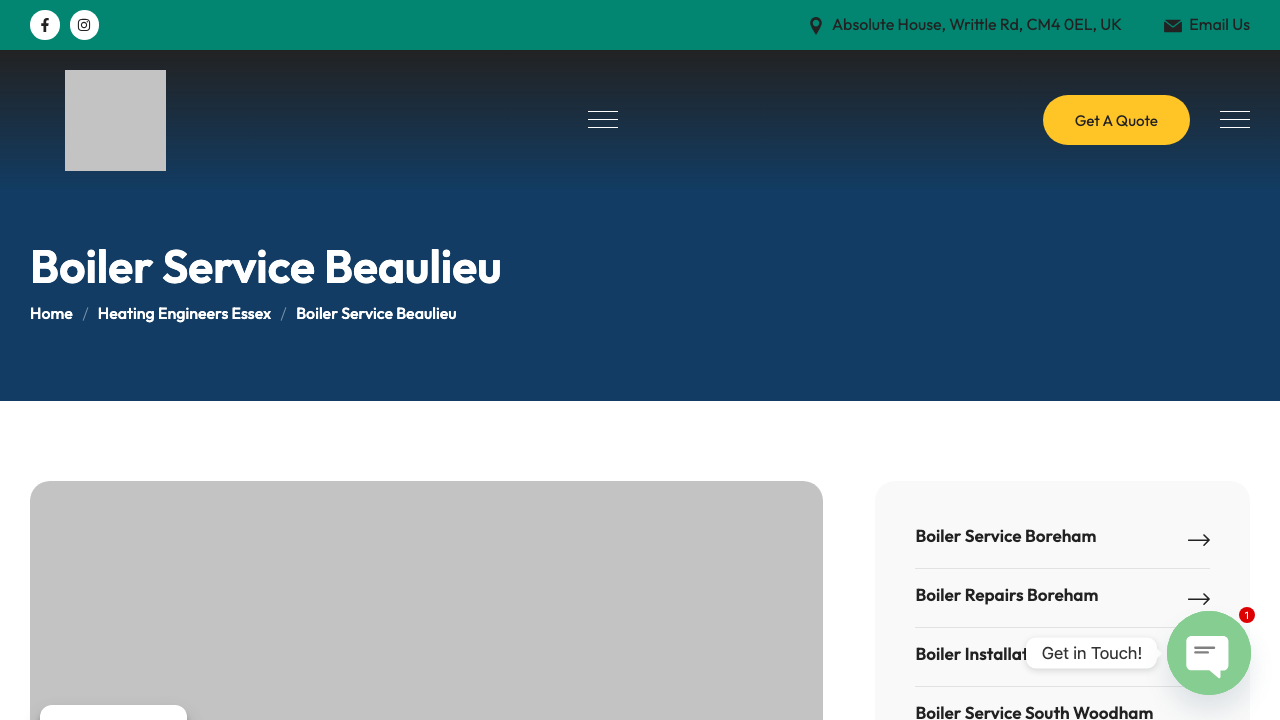This screenshot has height=720, width=1280.
Task: Expand Boiler Service Boreham entry
Action: coord(1005,536)
